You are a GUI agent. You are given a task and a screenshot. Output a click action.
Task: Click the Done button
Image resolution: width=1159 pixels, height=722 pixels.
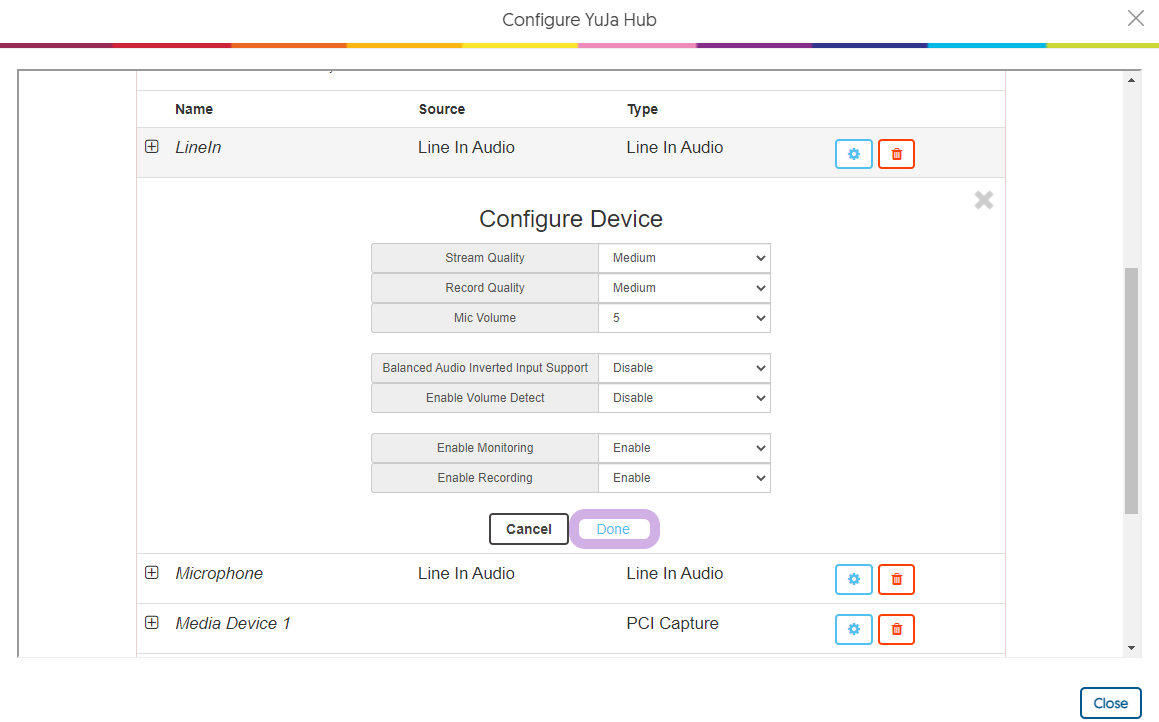(613, 529)
